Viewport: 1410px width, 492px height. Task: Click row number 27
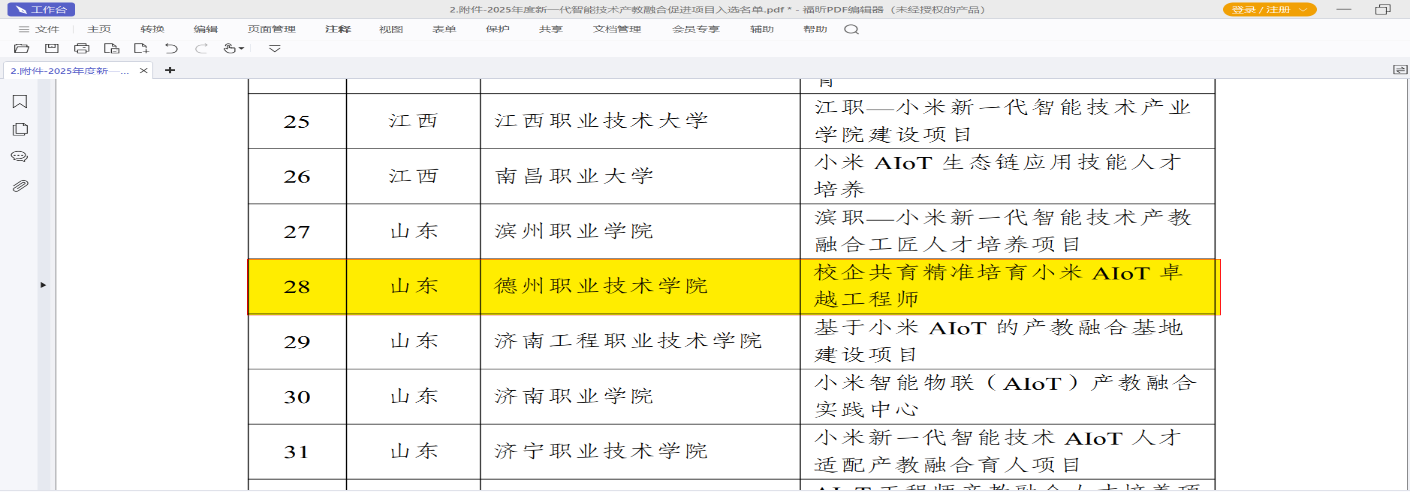click(297, 232)
